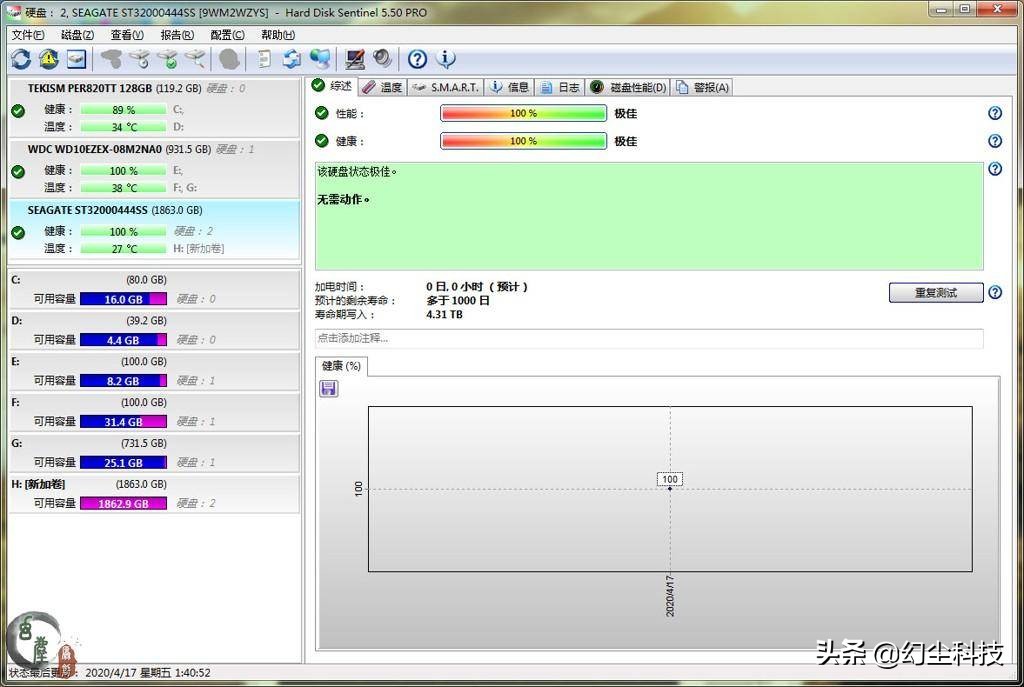Click the 健康 100 % progress bar in overview
Image resolution: width=1024 pixels, height=687 pixels.
click(523, 141)
